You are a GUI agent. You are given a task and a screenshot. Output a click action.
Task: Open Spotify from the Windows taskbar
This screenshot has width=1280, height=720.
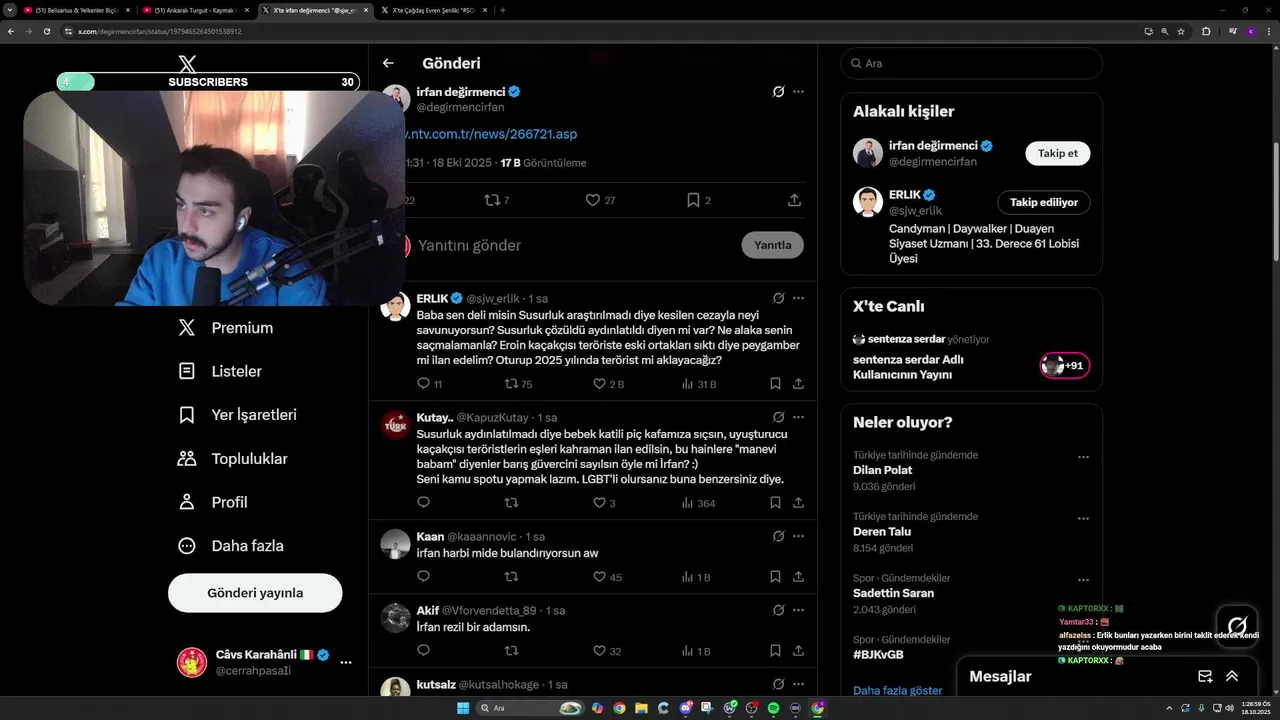pos(773,708)
